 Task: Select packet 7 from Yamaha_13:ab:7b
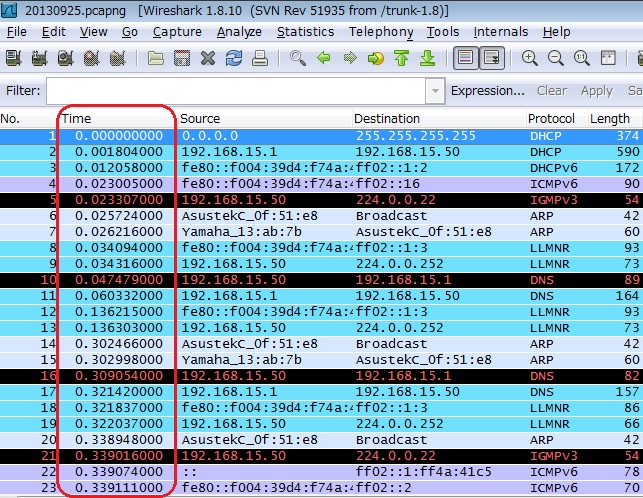tap(322, 232)
